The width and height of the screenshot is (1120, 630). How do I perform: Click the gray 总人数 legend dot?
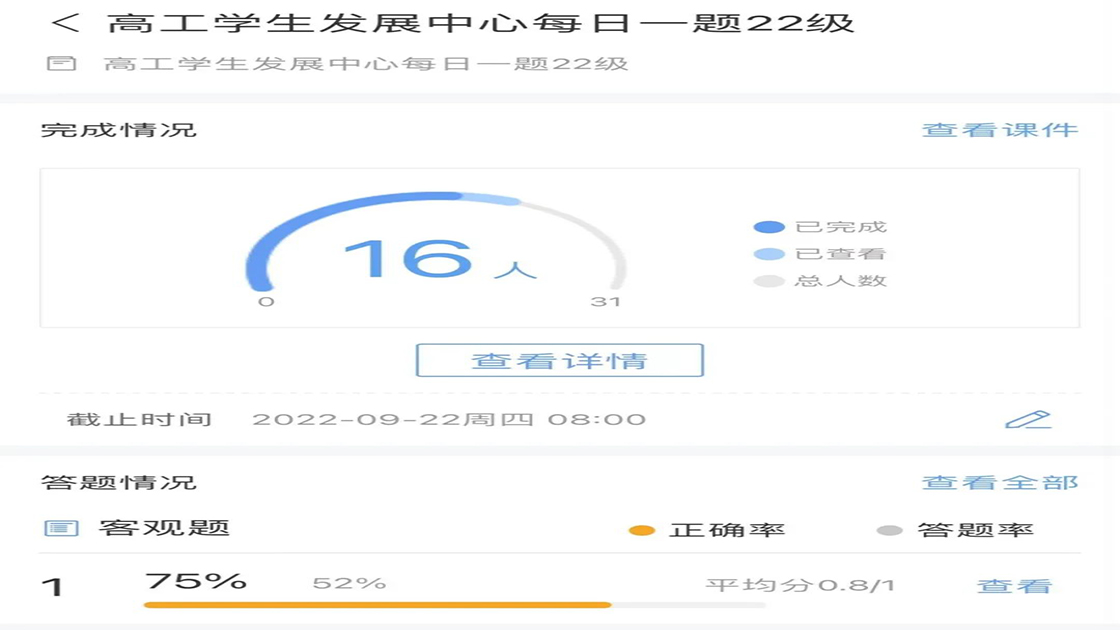pyautogui.click(x=769, y=281)
